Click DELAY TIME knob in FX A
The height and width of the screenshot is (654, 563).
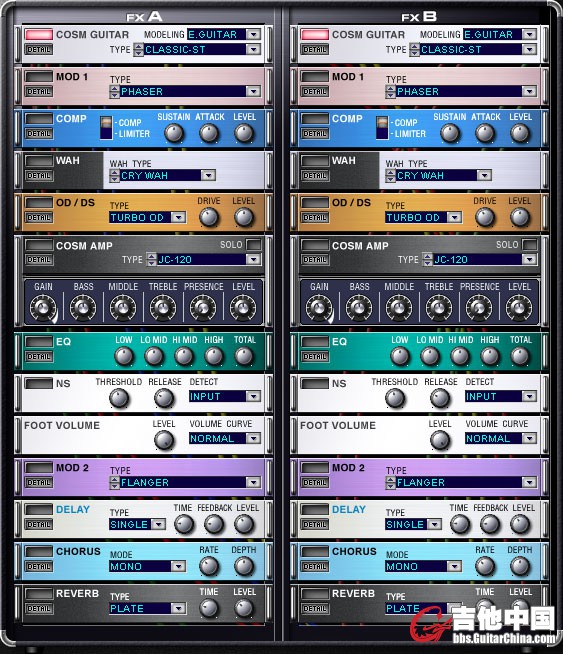(184, 524)
